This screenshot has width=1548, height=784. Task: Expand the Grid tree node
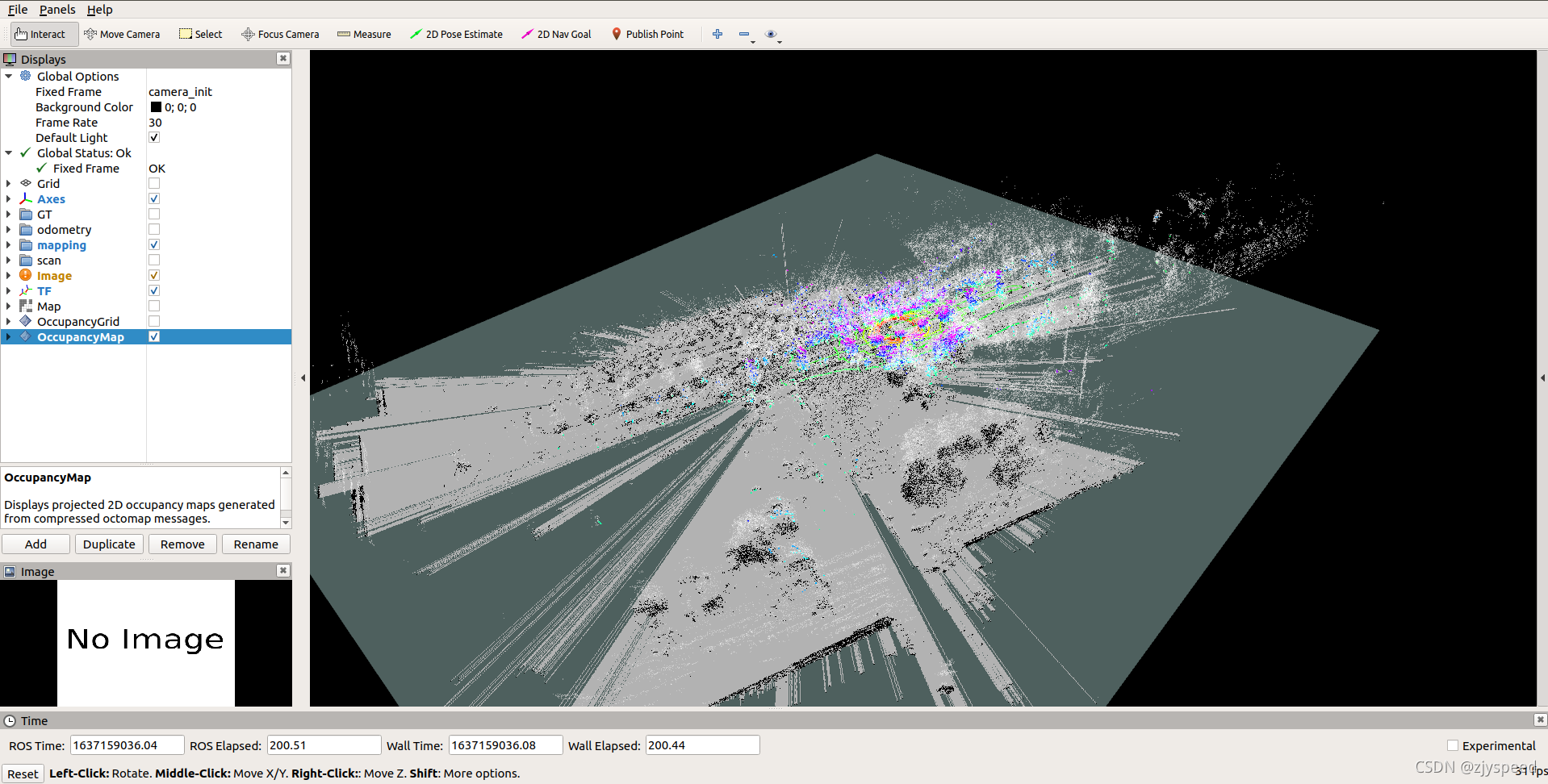tap(9, 183)
